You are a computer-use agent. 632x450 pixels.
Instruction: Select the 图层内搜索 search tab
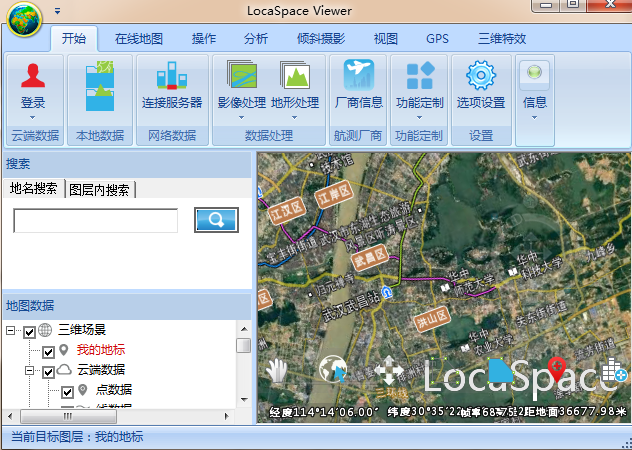pyautogui.click(x=99, y=190)
